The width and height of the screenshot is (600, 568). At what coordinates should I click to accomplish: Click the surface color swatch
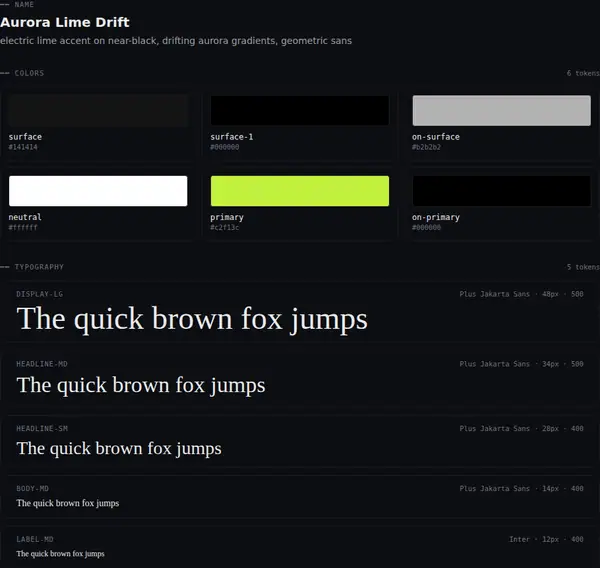98,111
